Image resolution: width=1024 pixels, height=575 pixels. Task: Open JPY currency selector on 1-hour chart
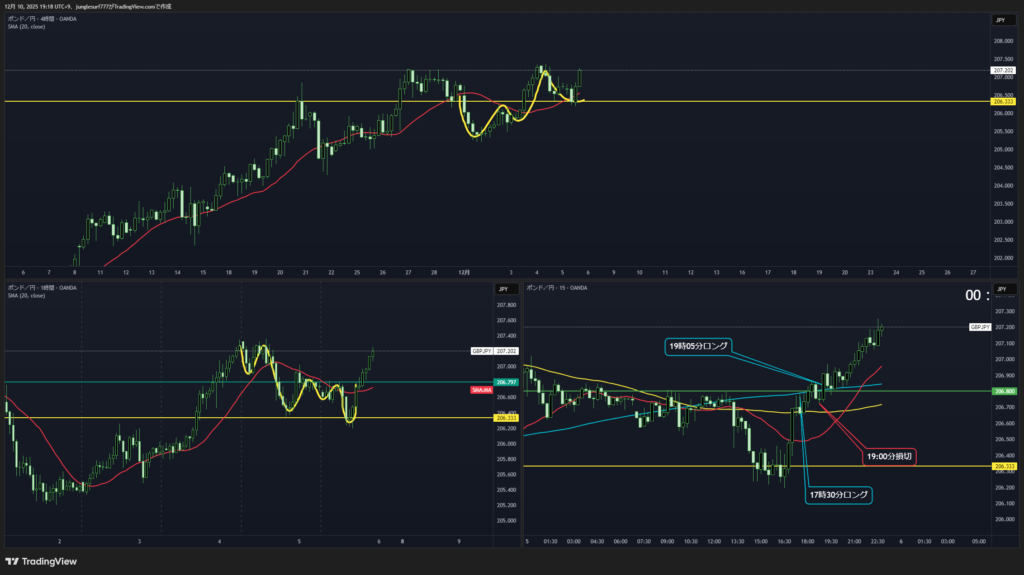pos(503,289)
